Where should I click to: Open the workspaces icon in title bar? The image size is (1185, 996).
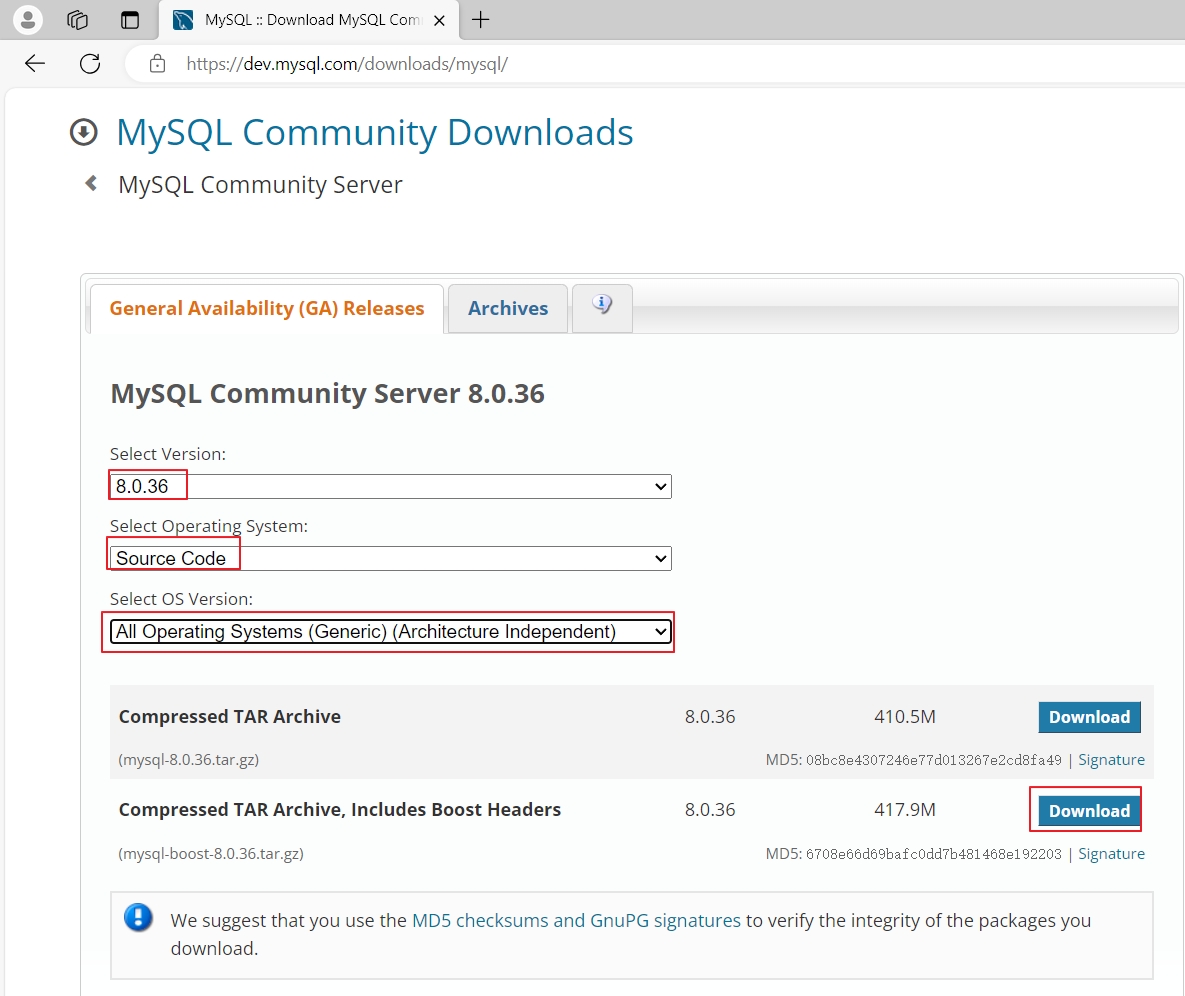[x=77, y=20]
